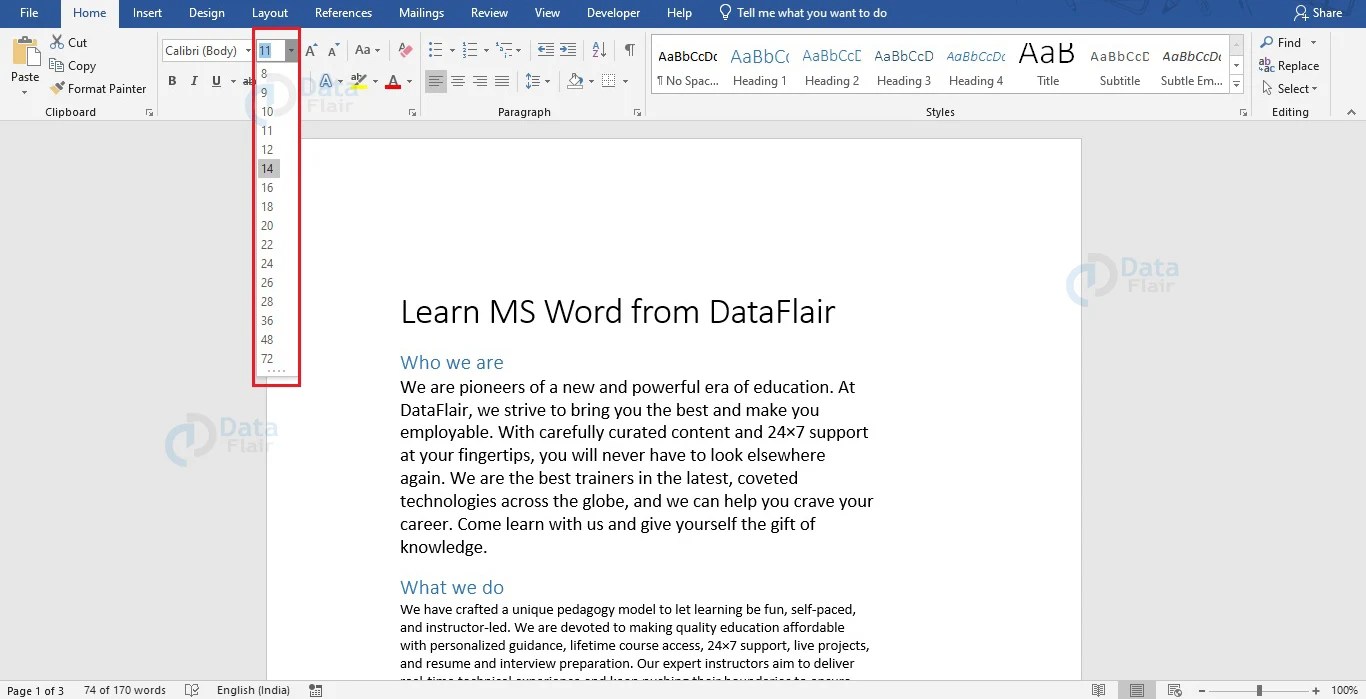This screenshot has height=699, width=1366.
Task: Open the Calibri (Body) font name dropdown
Action: [248, 51]
